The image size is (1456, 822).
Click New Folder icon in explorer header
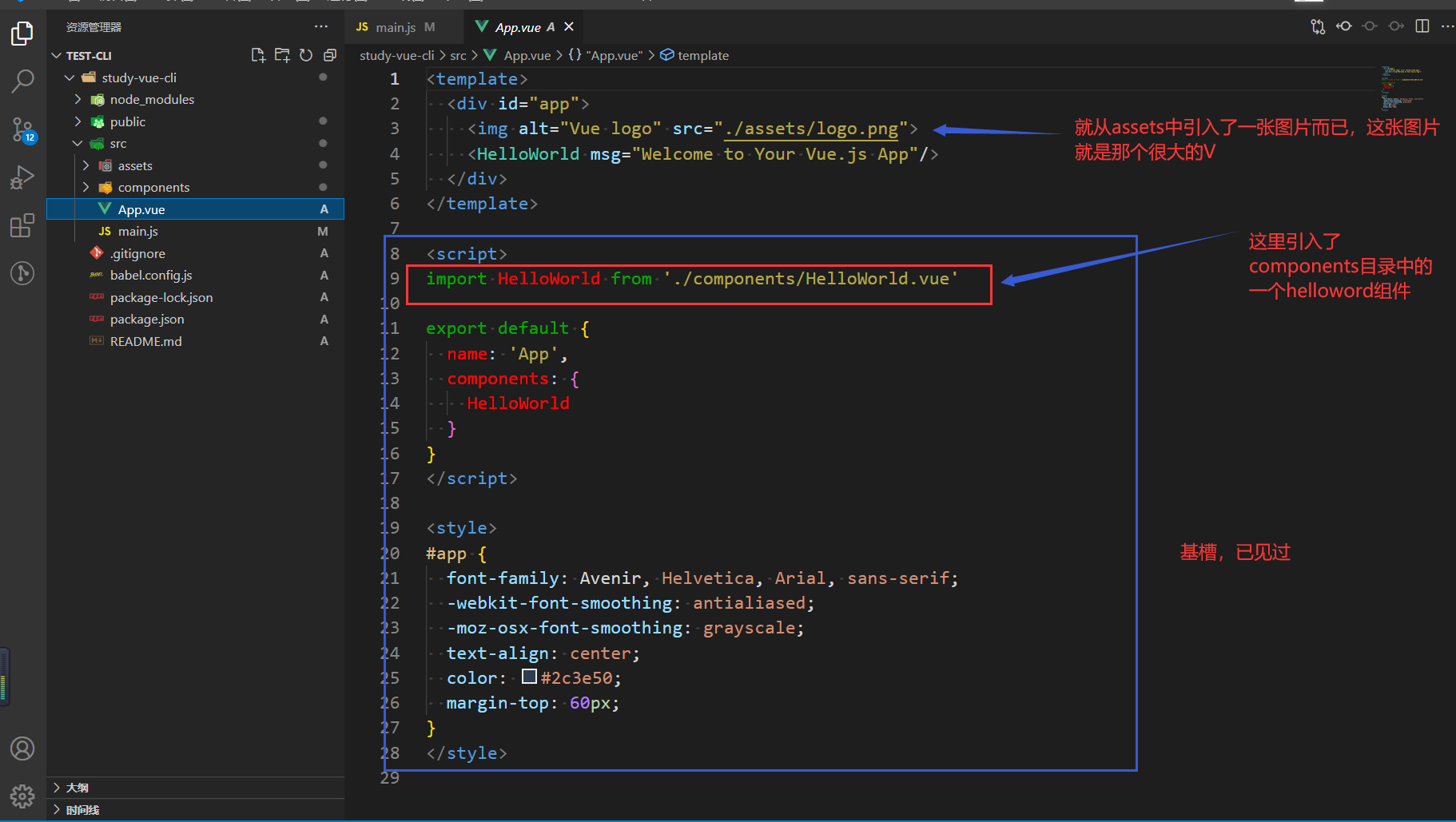[x=282, y=55]
